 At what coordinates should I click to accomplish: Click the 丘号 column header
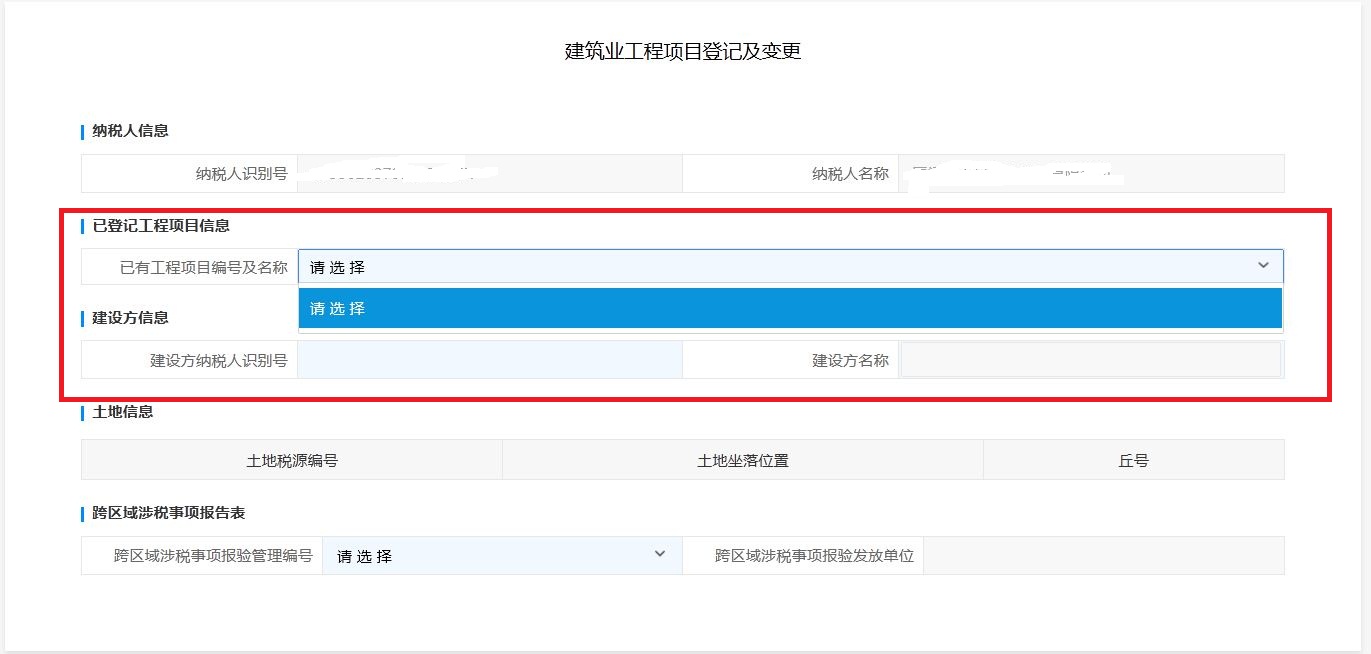1134,459
